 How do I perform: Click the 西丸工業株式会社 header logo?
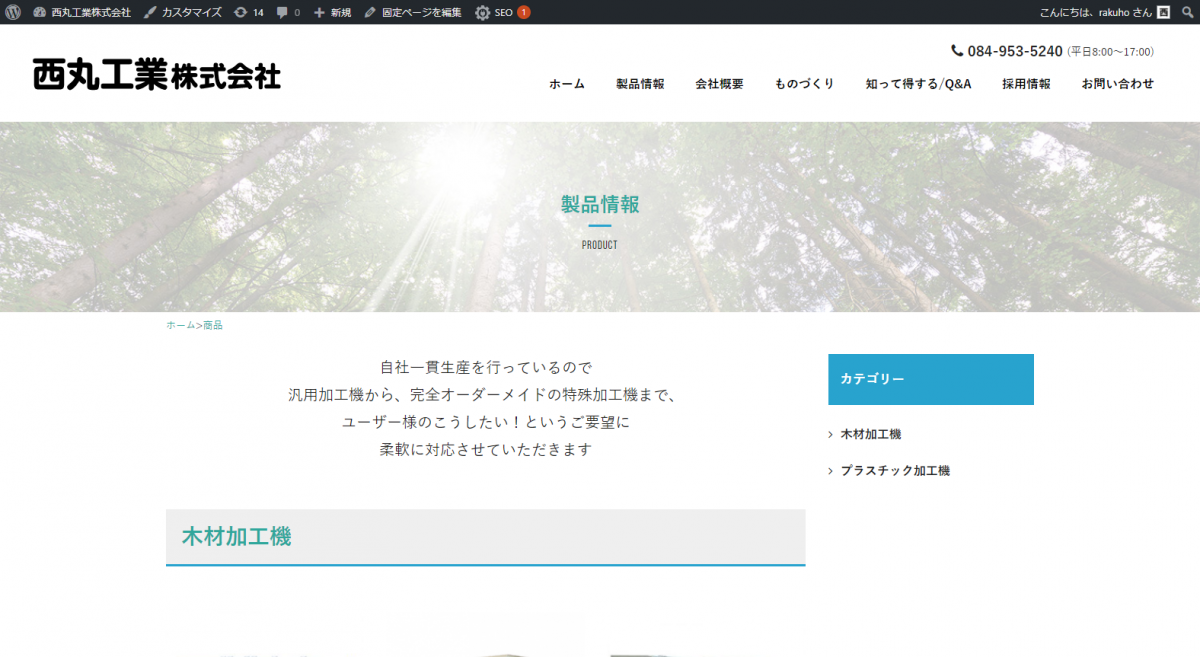point(157,75)
